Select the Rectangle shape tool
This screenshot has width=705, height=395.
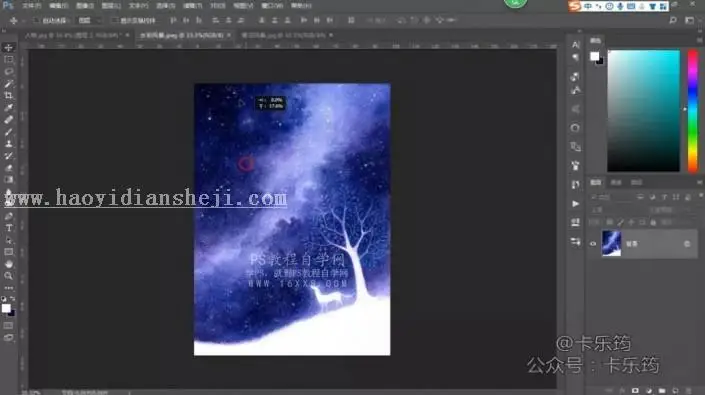9,252
